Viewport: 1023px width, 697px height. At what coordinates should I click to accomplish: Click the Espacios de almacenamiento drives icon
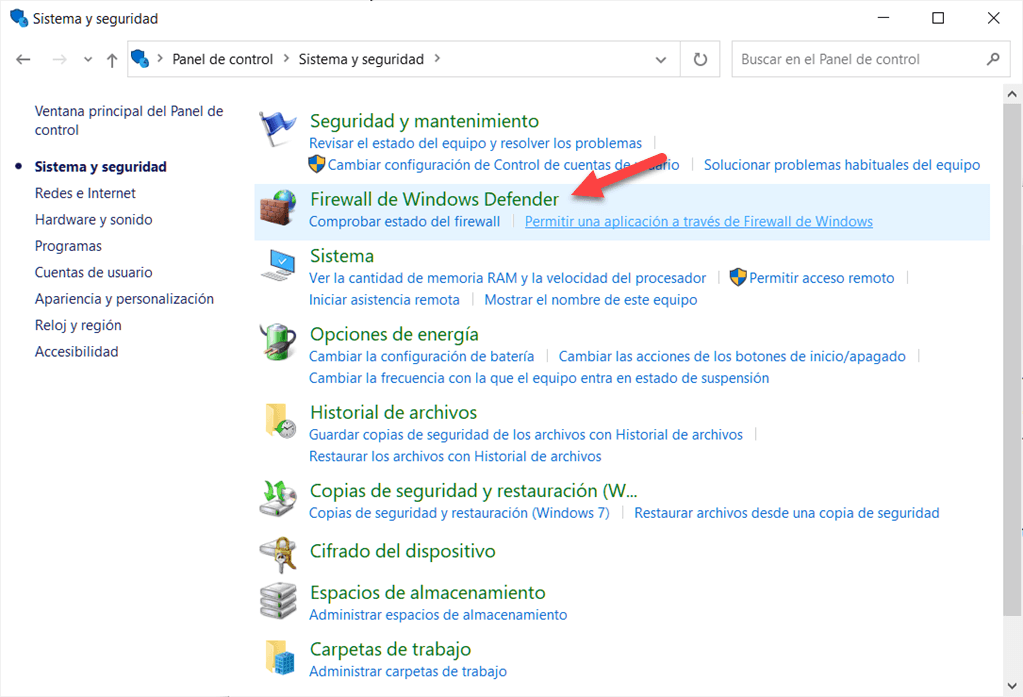click(x=279, y=600)
